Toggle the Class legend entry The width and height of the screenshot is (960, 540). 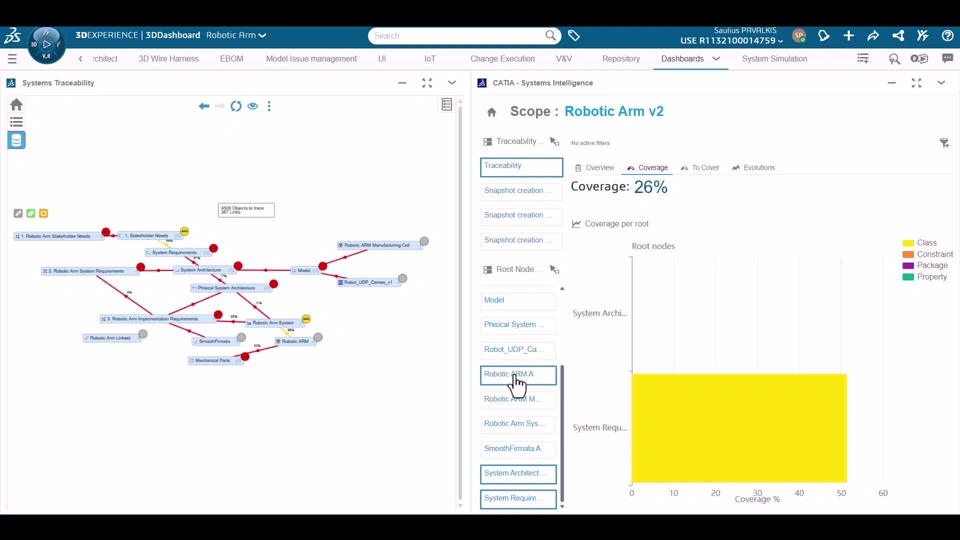pyautogui.click(x=920, y=243)
